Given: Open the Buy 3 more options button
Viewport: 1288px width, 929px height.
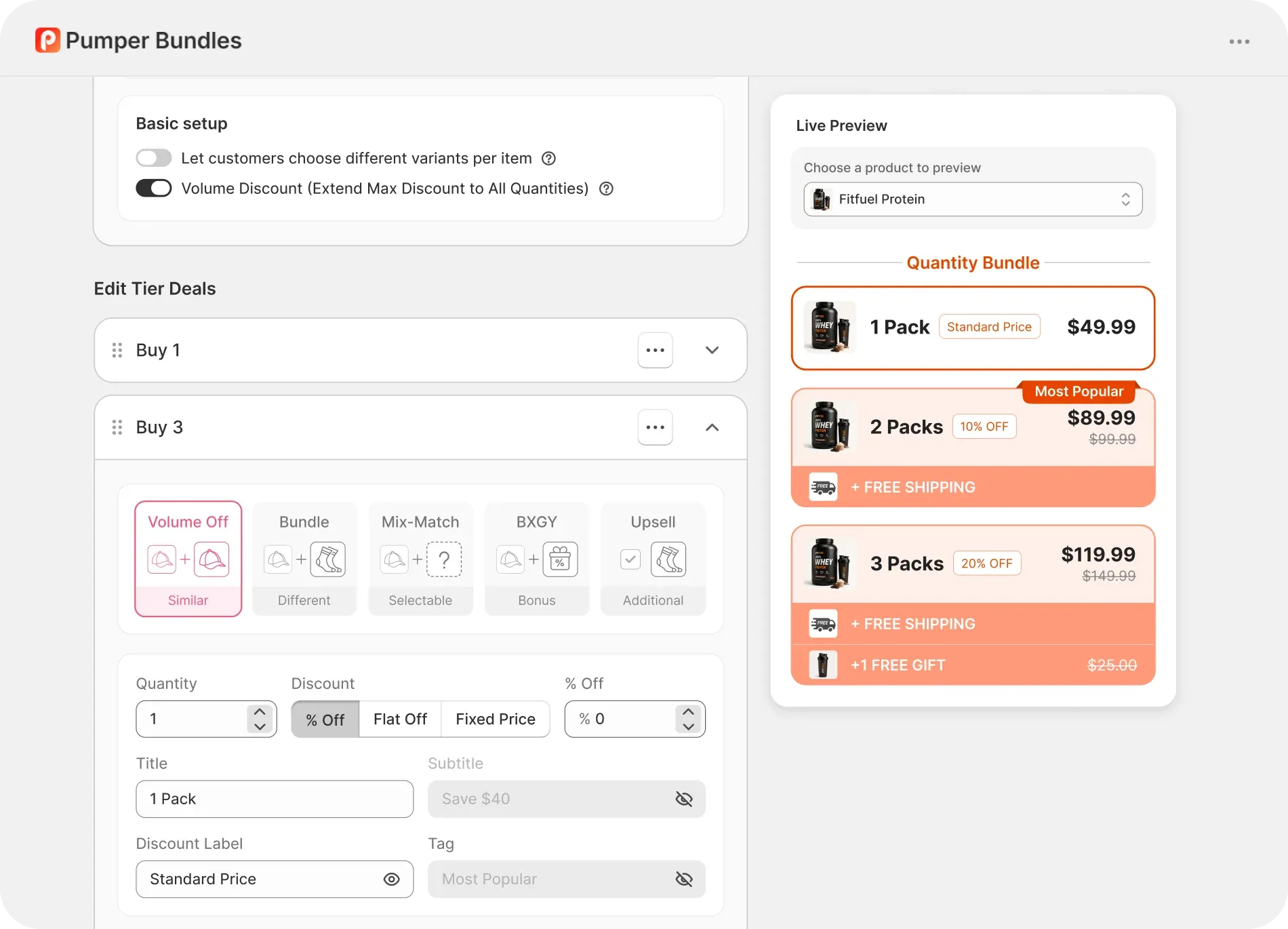Looking at the screenshot, I should click(656, 427).
